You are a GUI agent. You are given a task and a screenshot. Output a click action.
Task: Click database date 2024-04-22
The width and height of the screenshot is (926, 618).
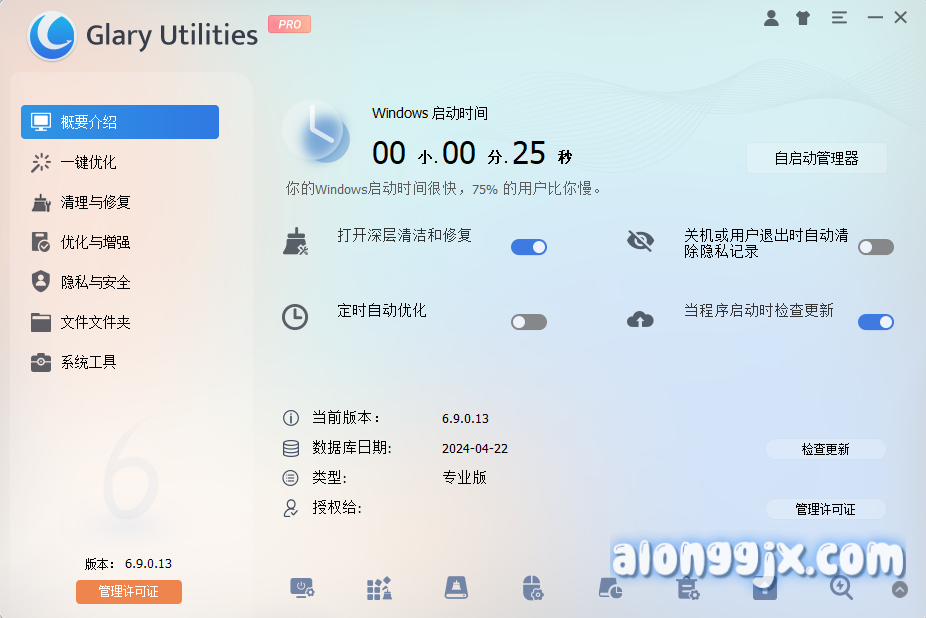[x=475, y=449]
